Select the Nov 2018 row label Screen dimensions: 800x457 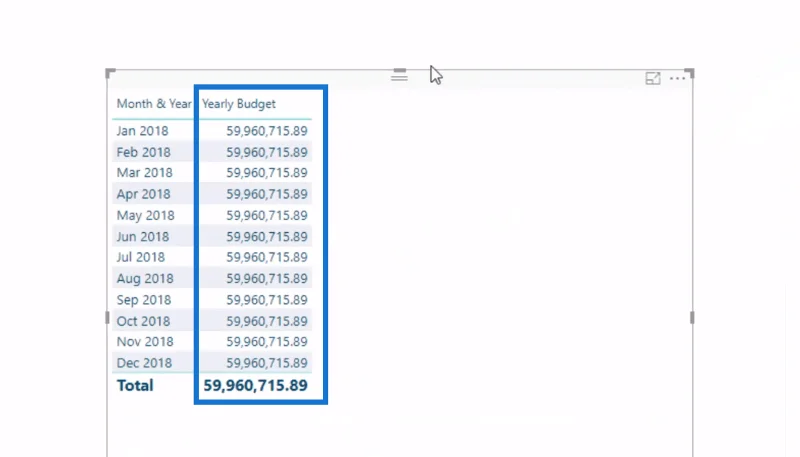145,342
